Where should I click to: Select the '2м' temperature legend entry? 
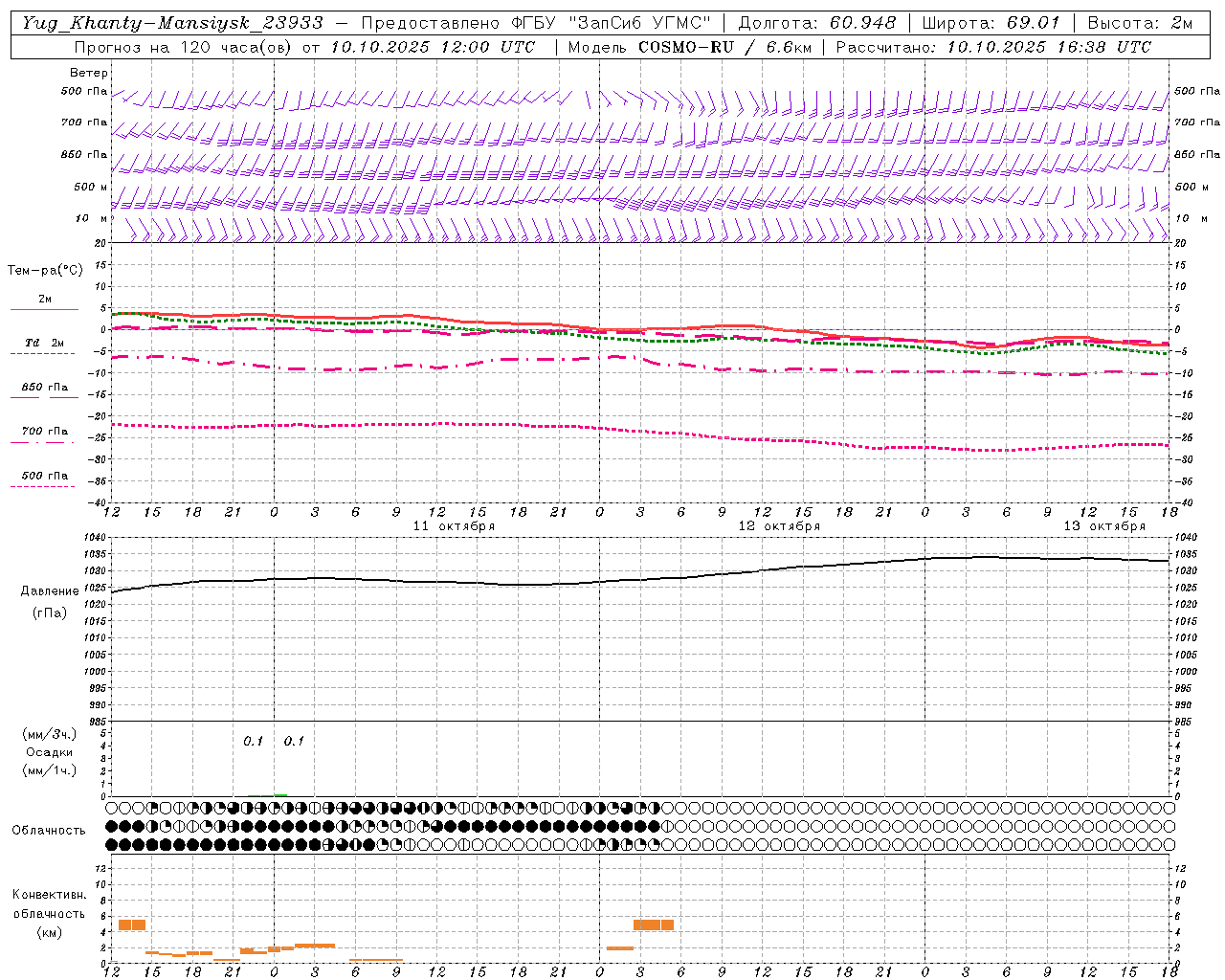click(45, 300)
